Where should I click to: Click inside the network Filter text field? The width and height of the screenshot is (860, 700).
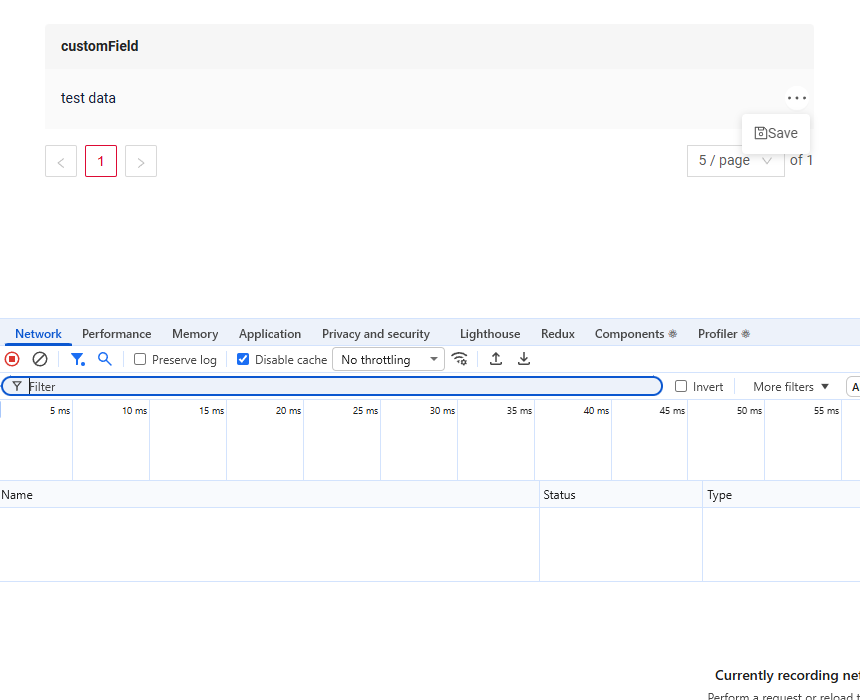point(340,386)
